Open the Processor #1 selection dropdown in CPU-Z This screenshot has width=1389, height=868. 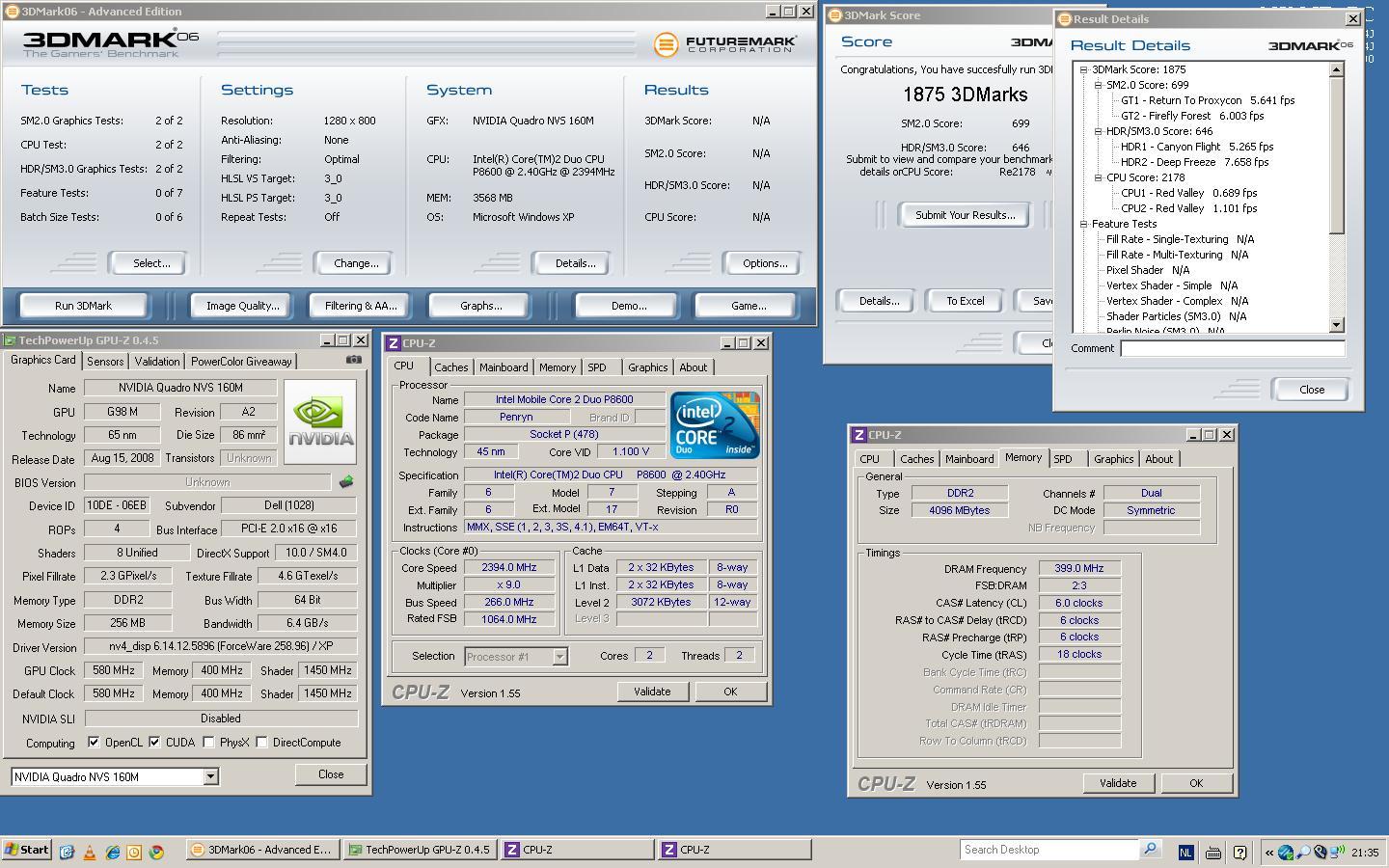click(x=558, y=657)
